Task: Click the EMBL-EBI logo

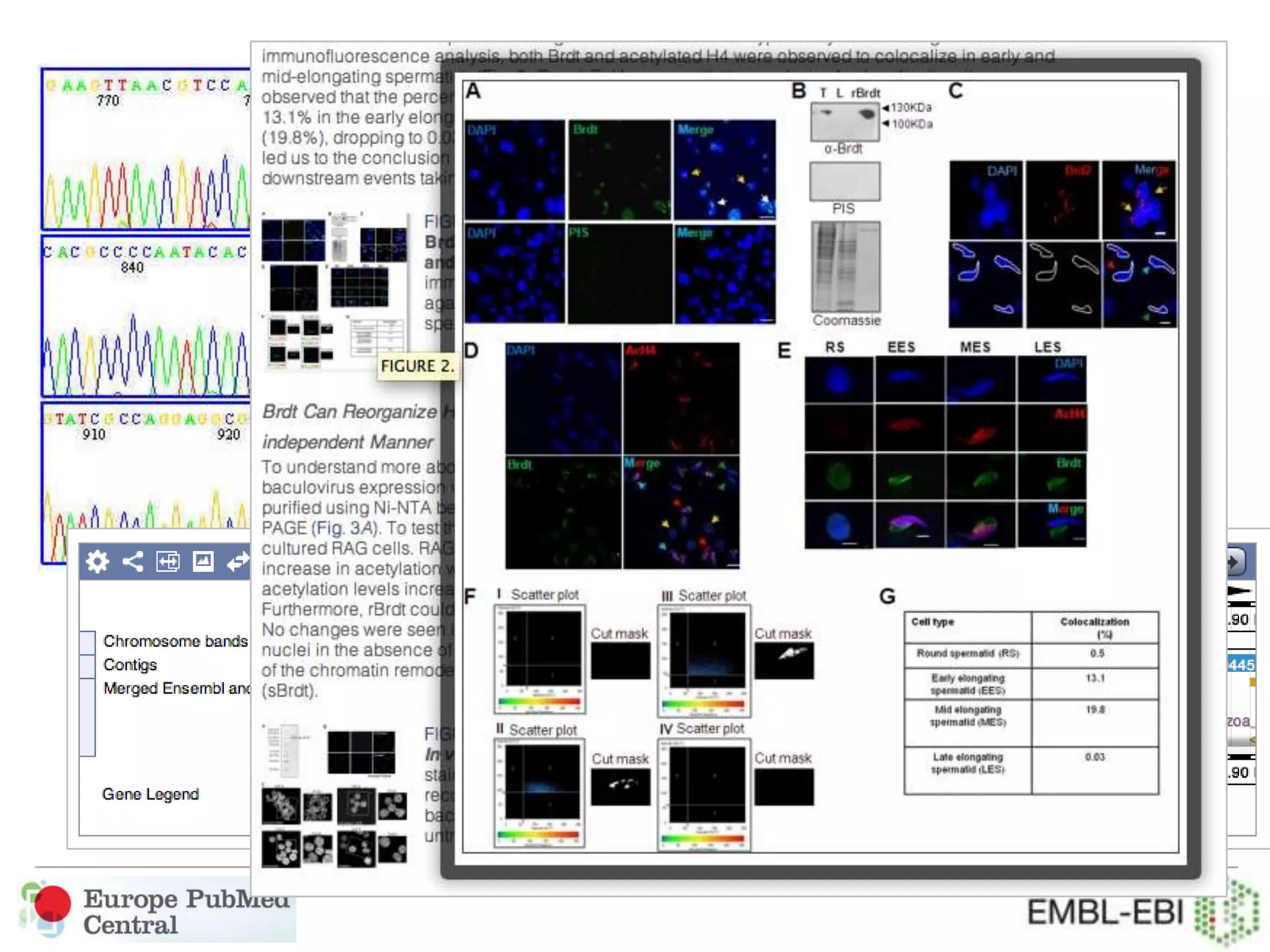Action: [1142, 912]
